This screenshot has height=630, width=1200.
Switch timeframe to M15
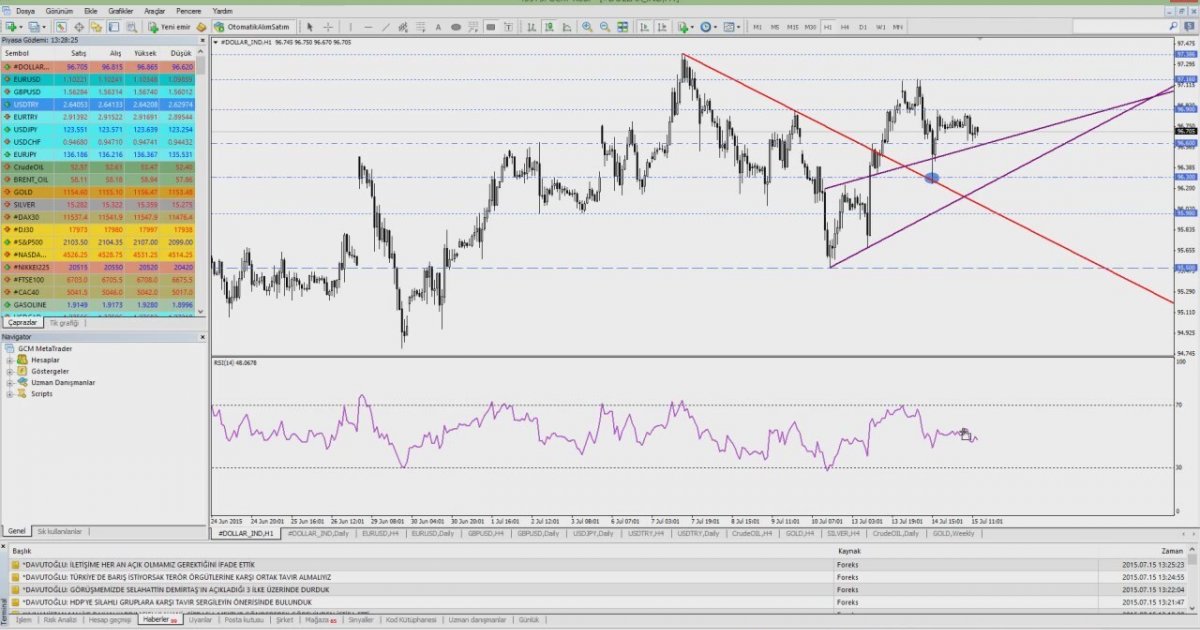(x=793, y=26)
